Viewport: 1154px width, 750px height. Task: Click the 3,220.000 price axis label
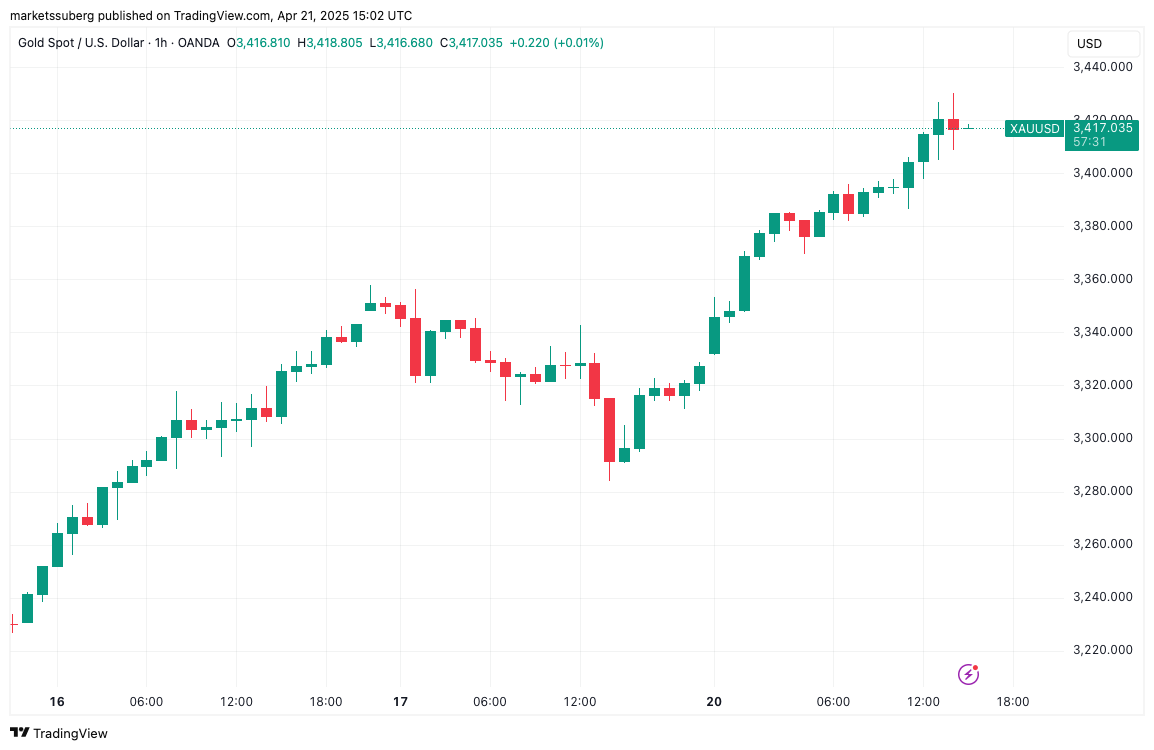(x=1102, y=650)
